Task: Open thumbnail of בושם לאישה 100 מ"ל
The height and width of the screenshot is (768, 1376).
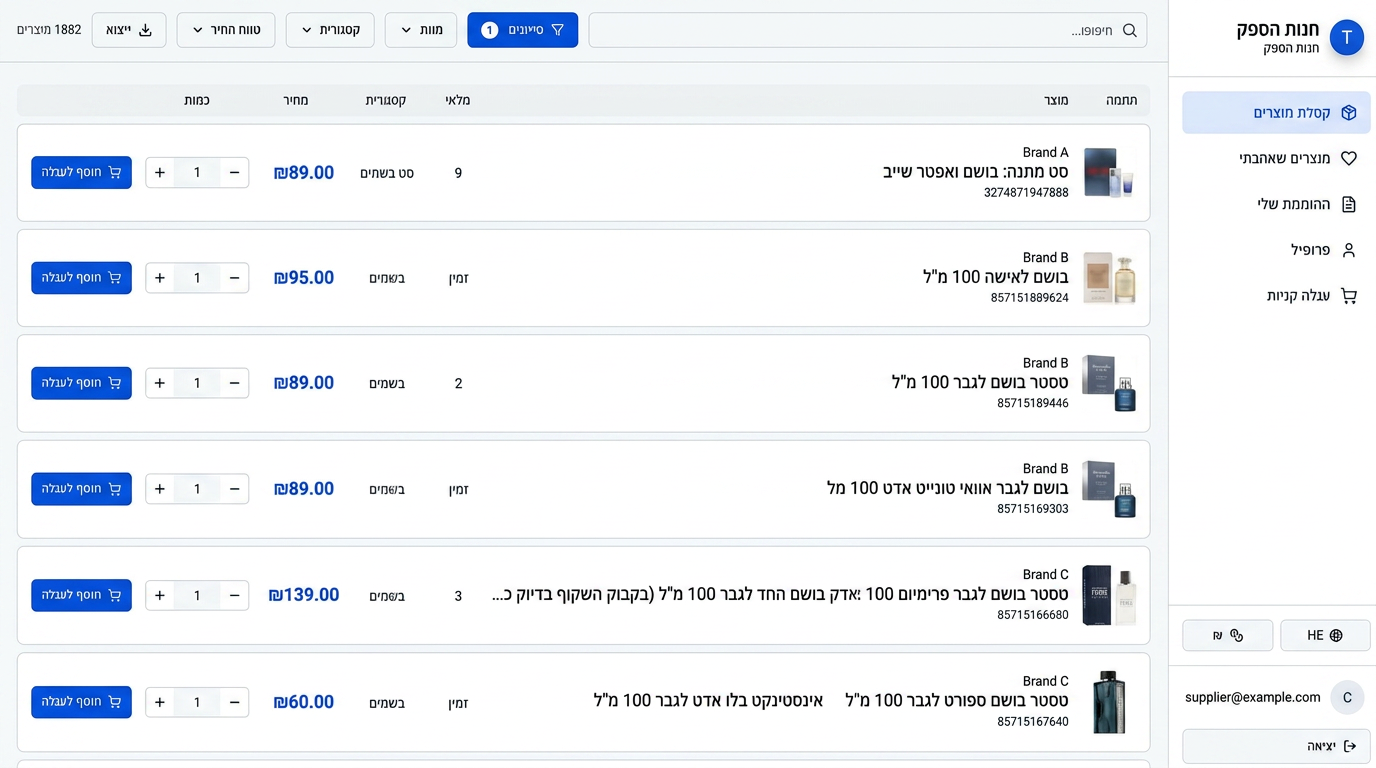Action: pyautogui.click(x=1109, y=278)
